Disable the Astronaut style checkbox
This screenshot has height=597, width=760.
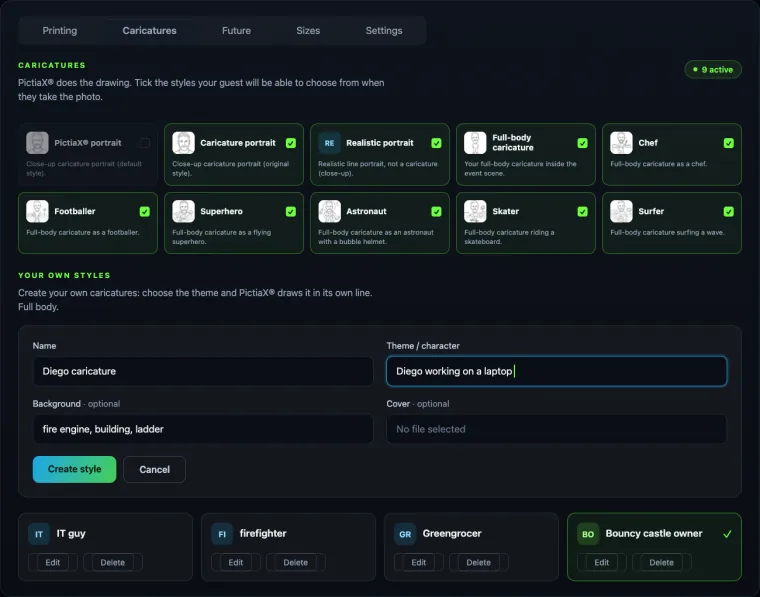pyautogui.click(x=436, y=211)
